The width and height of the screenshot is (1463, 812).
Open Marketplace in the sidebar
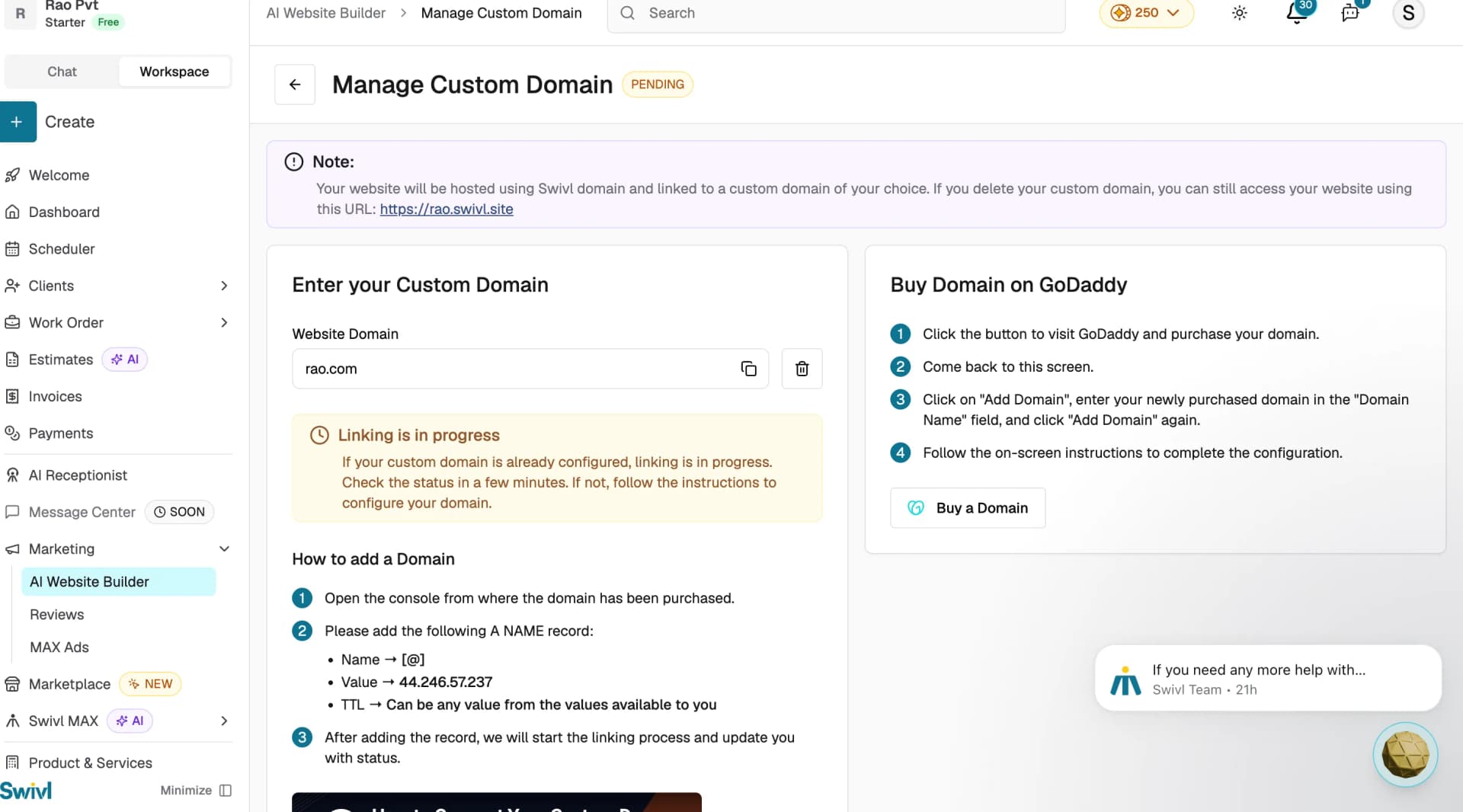(x=69, y=684)
